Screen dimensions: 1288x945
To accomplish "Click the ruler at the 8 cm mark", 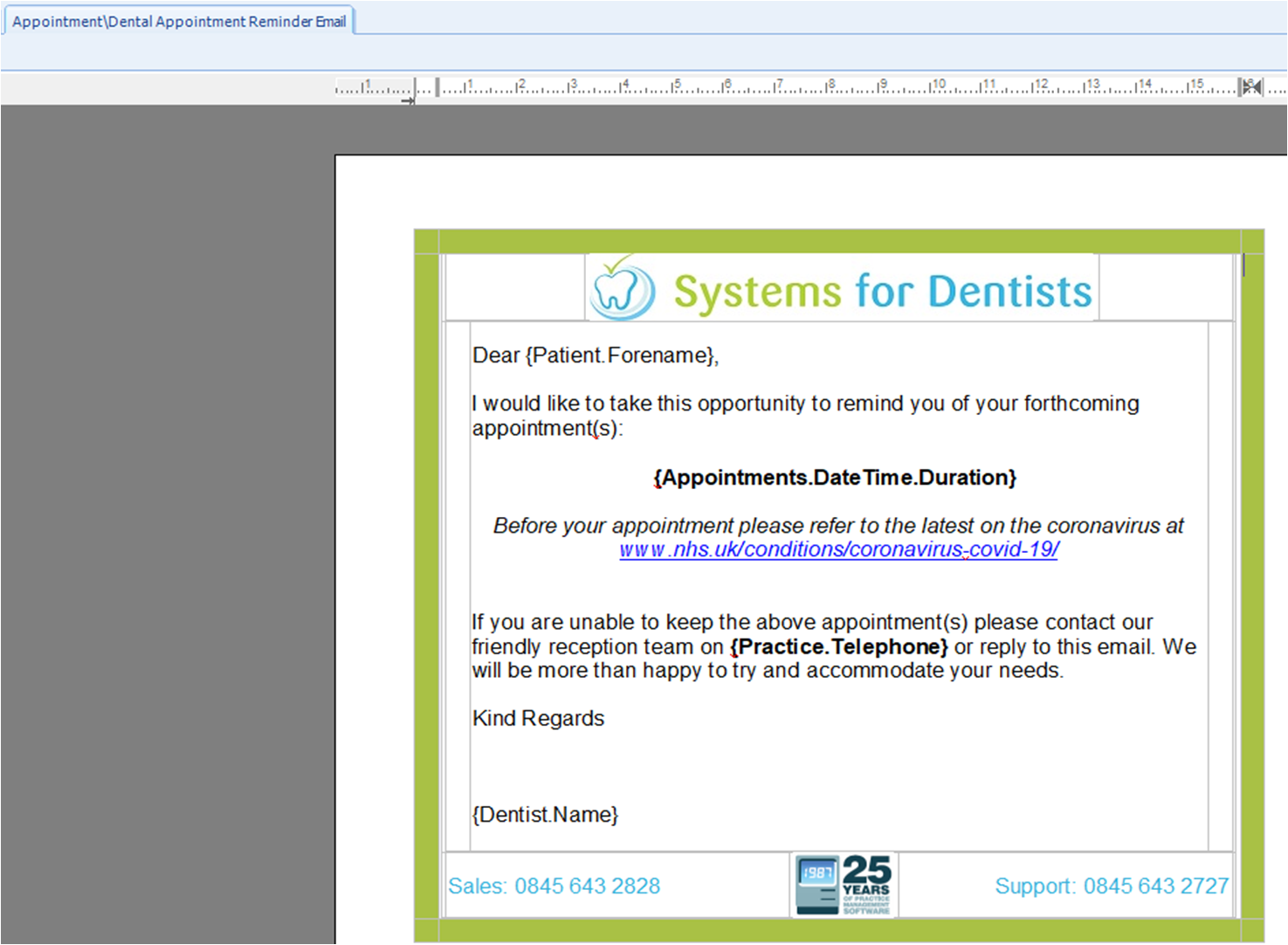I will (830, 86).
